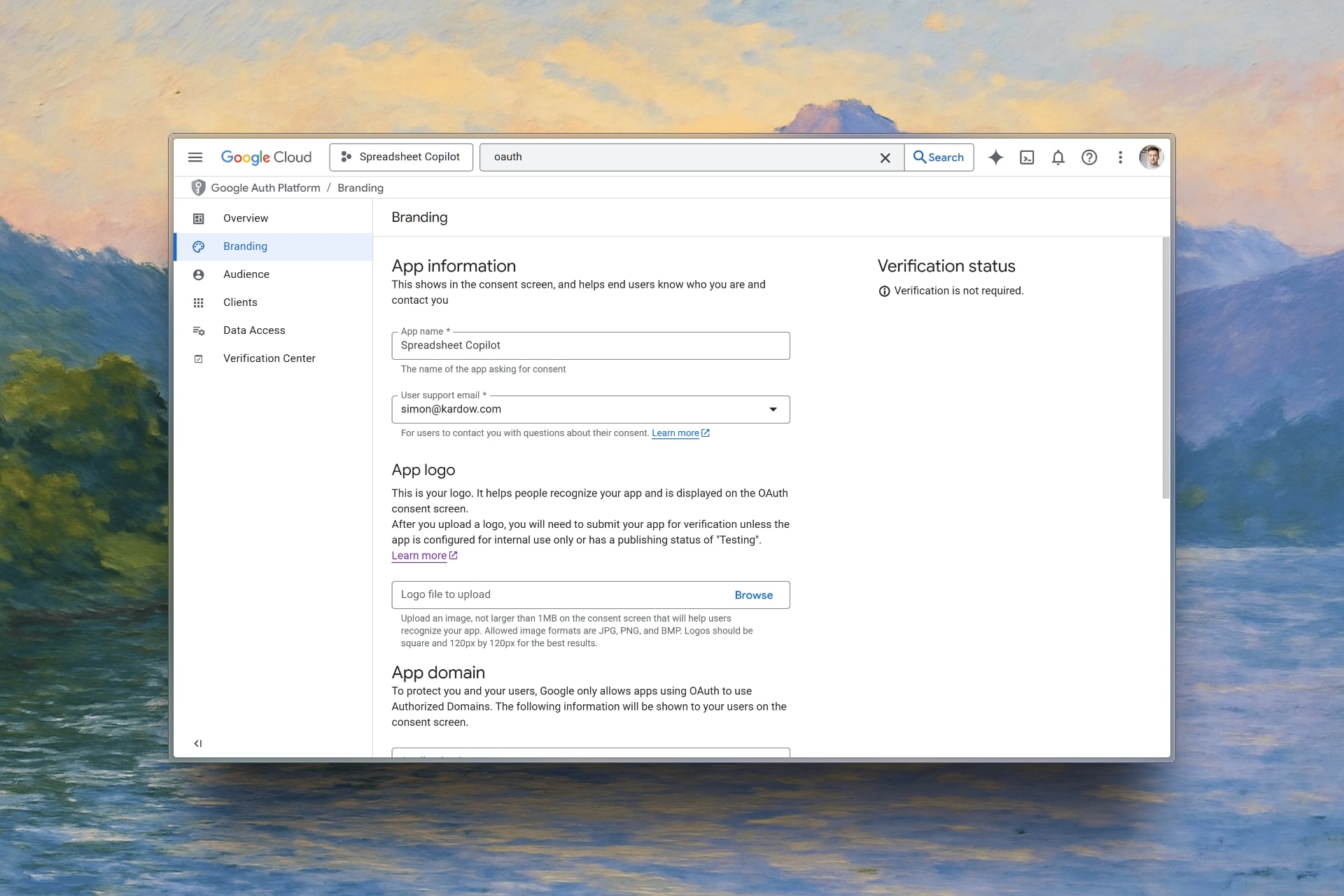Open the Spreadsheet Copilot project selector

point(400,157)
